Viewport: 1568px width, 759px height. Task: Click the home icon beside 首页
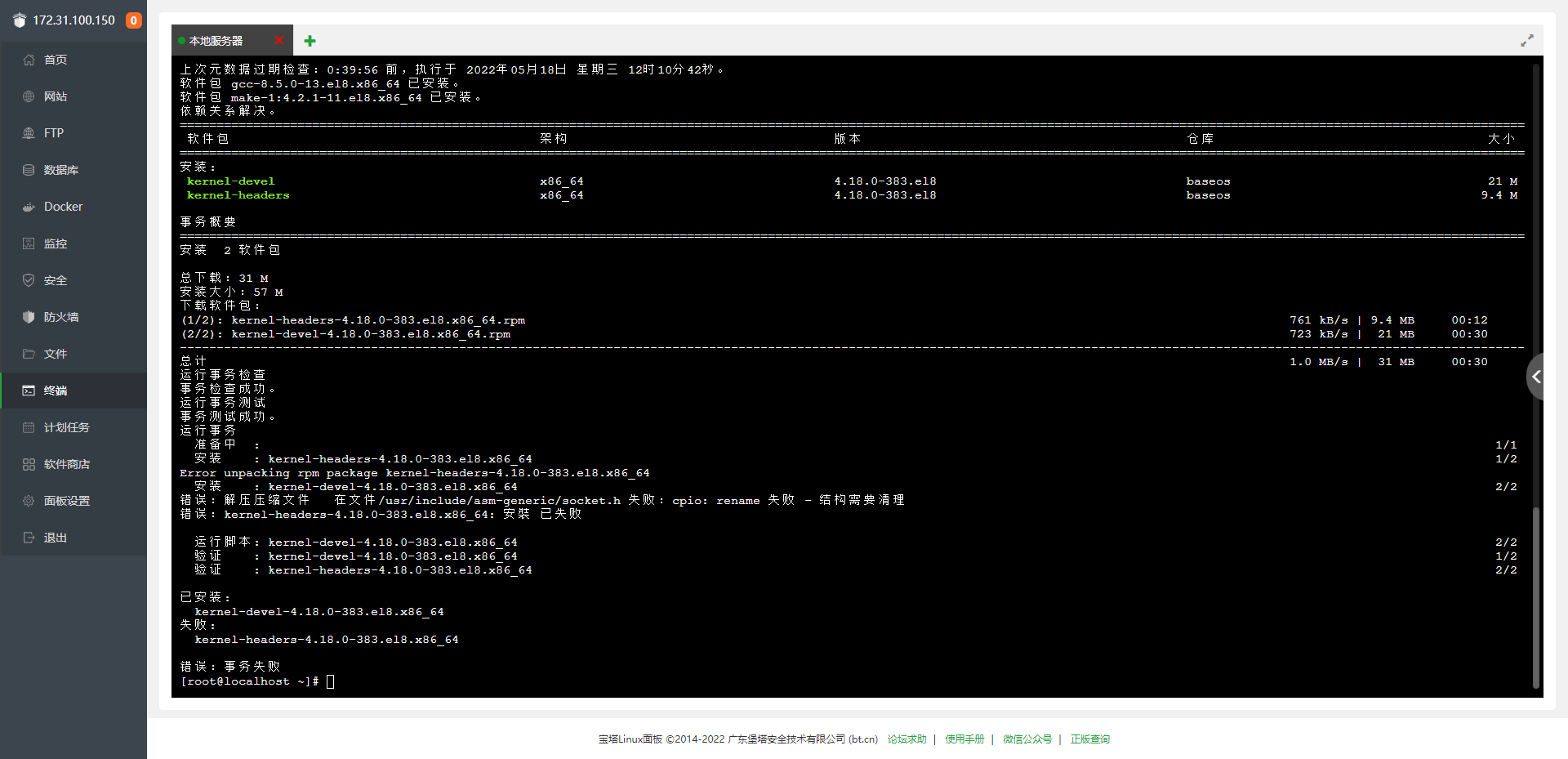(29, 60)
